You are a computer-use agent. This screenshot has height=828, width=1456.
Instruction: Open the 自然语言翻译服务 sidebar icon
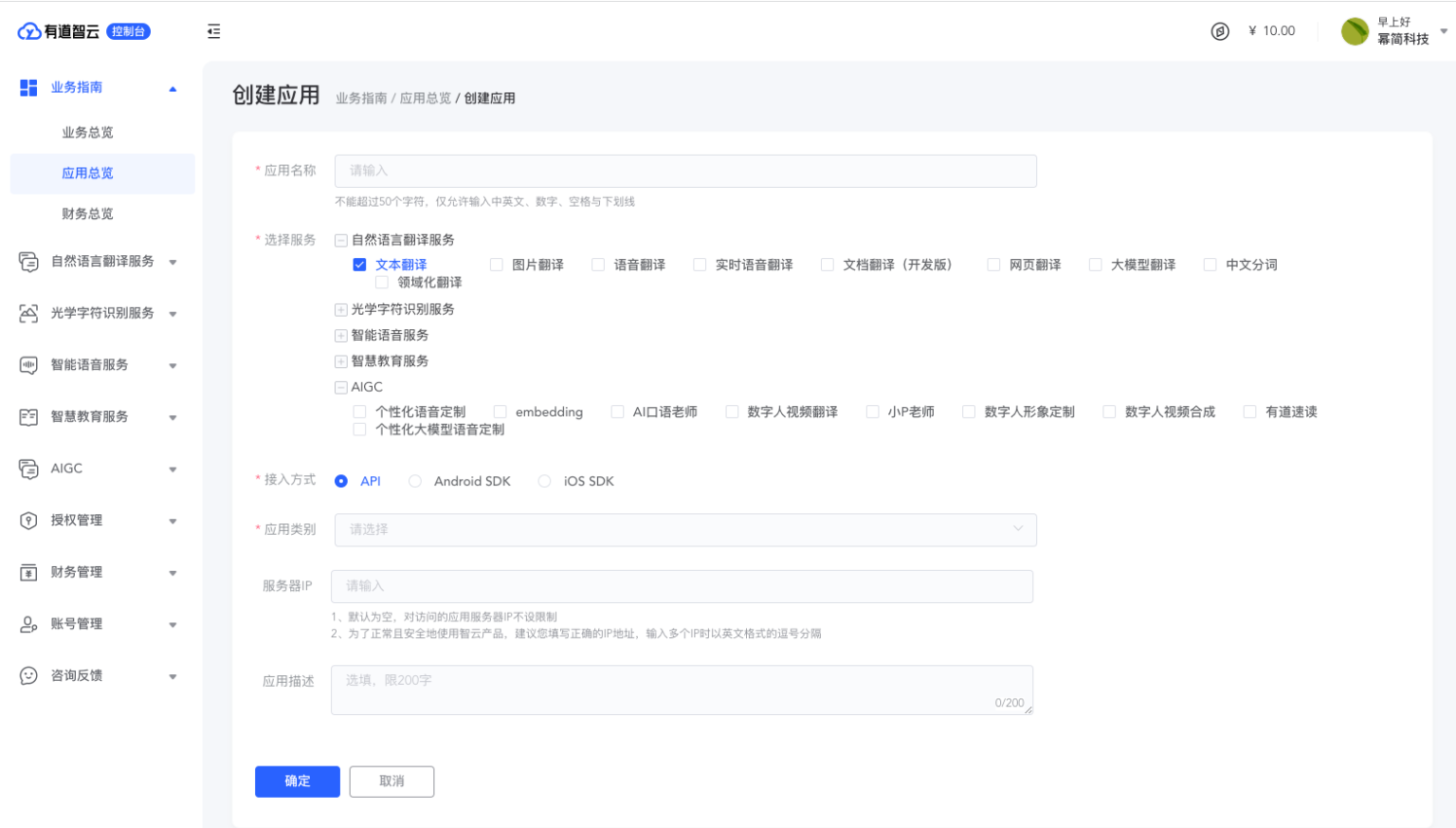(27, 262)
